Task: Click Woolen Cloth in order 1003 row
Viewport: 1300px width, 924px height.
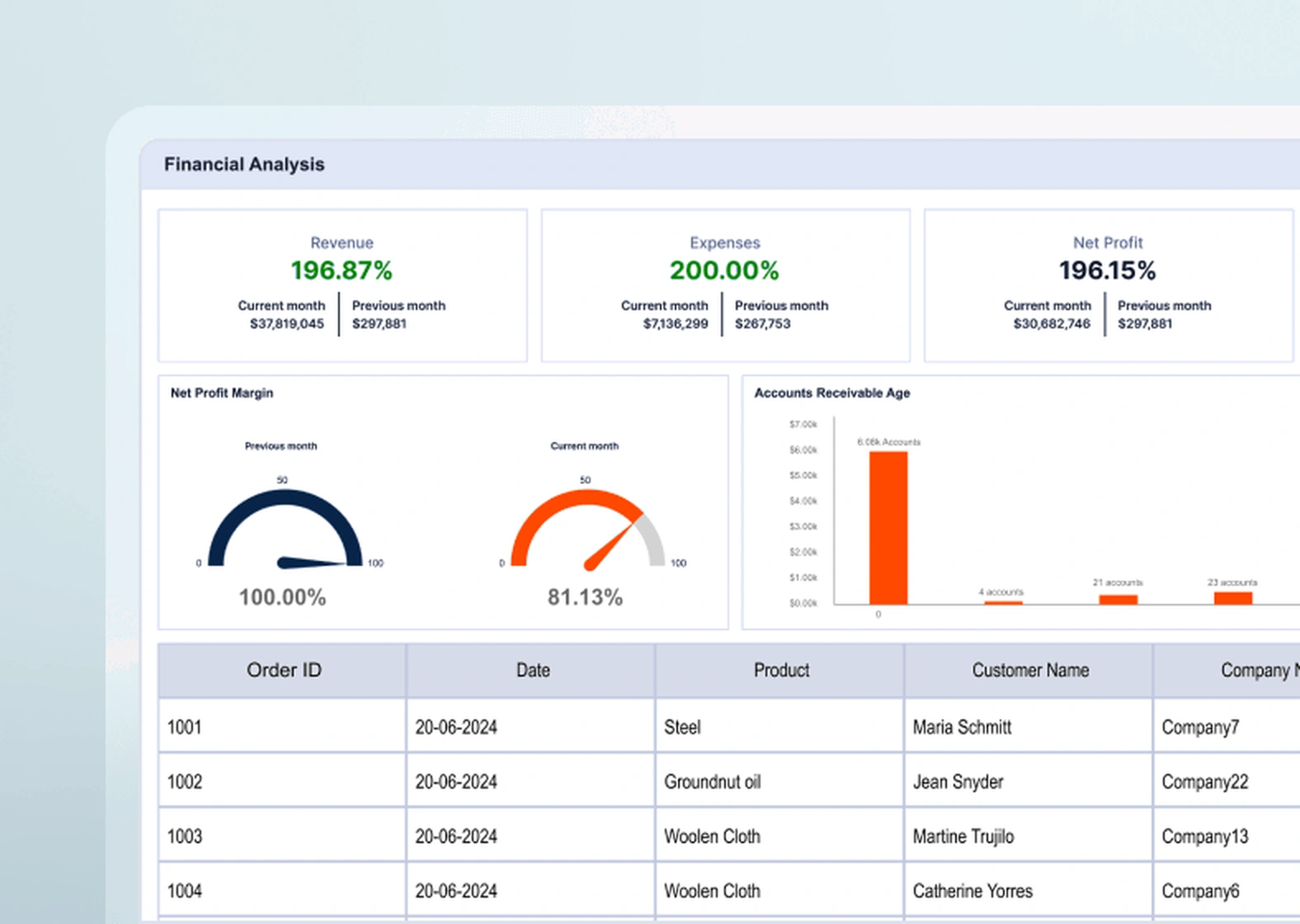Action: pyautogui.click(x=780, y=836)
